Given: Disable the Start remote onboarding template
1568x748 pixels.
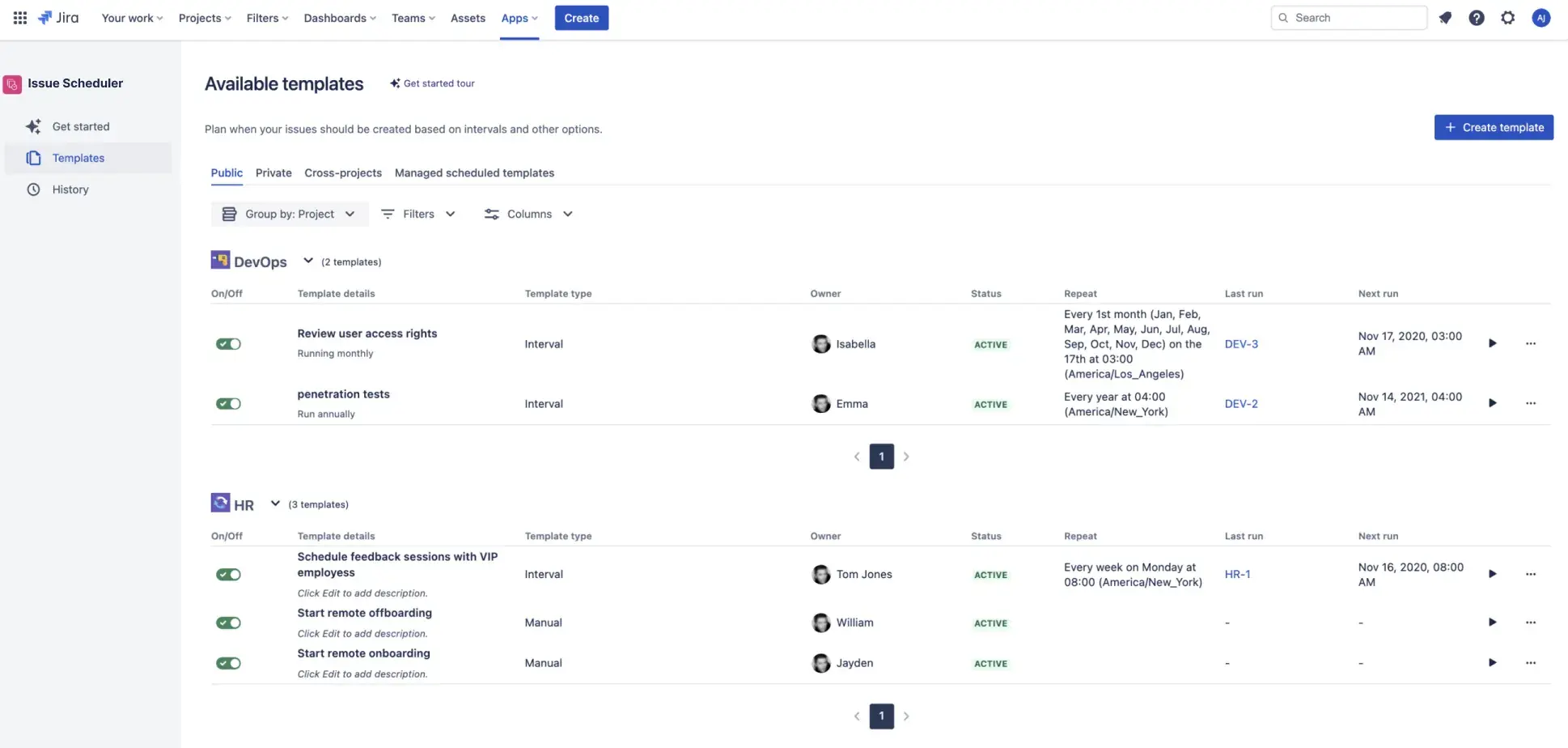Looking at the screenshot, I should point(228,662).
